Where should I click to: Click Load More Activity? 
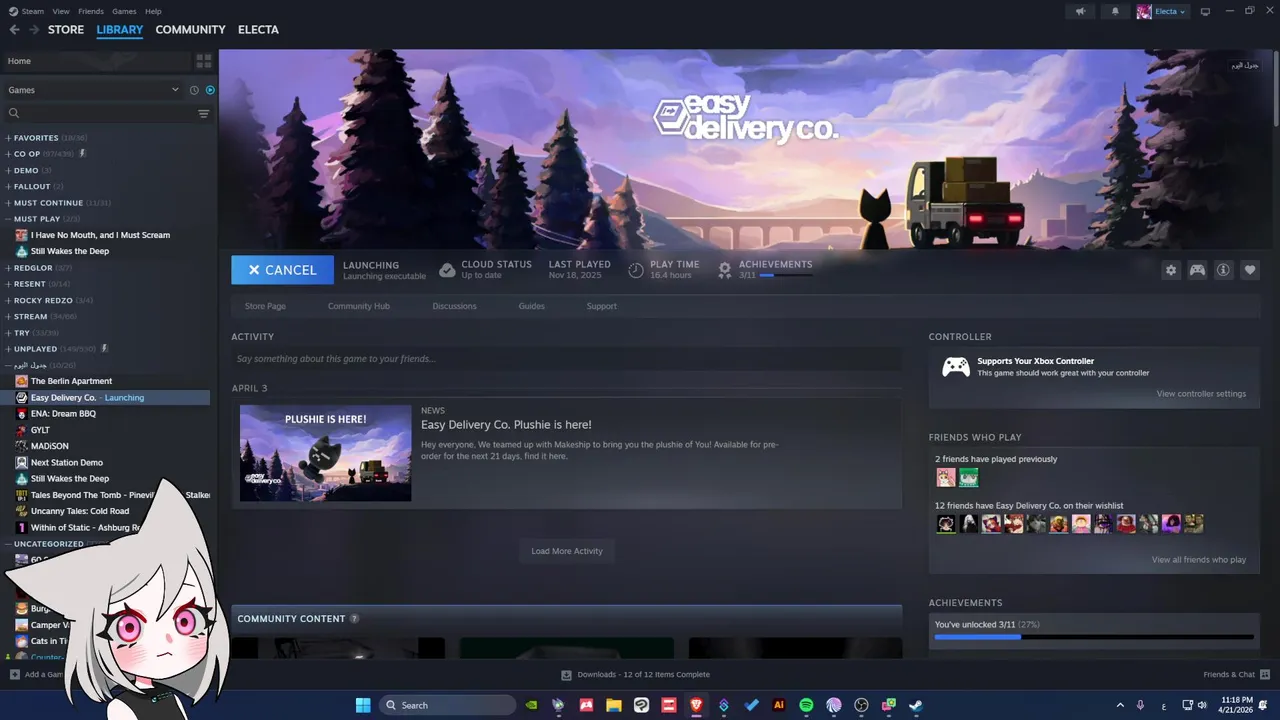[x=567, y=551]
